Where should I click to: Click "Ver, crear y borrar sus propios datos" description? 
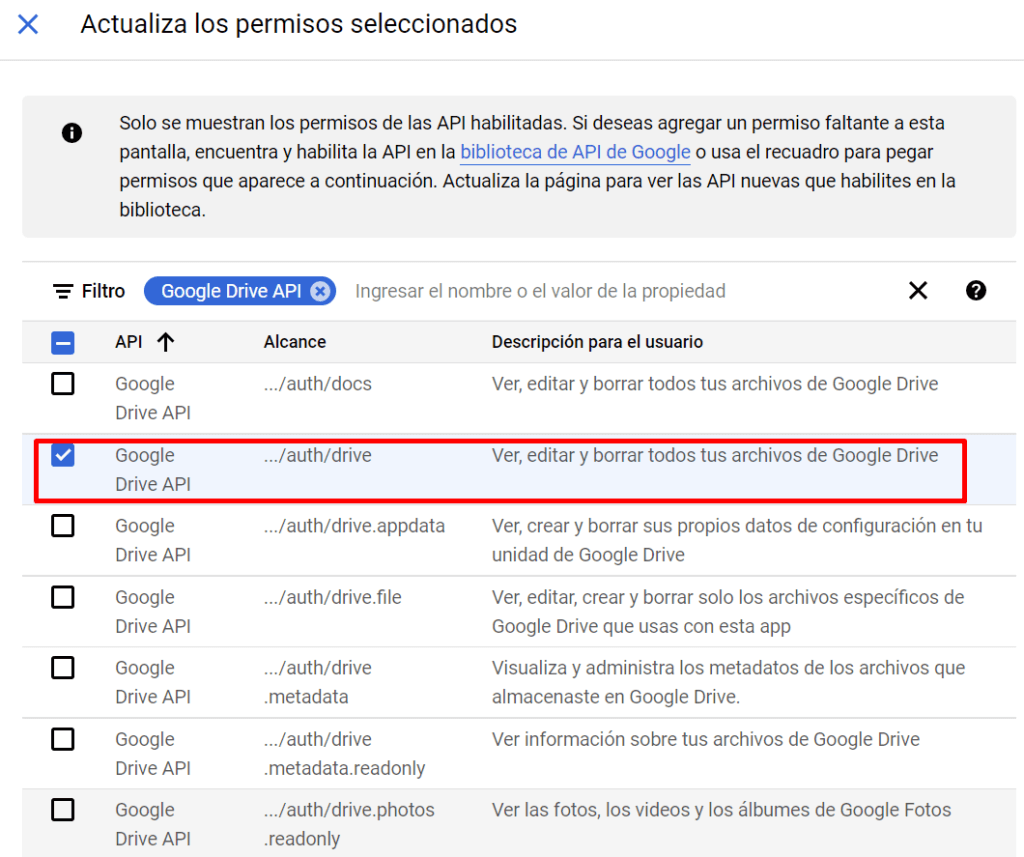tap(737, 540)
